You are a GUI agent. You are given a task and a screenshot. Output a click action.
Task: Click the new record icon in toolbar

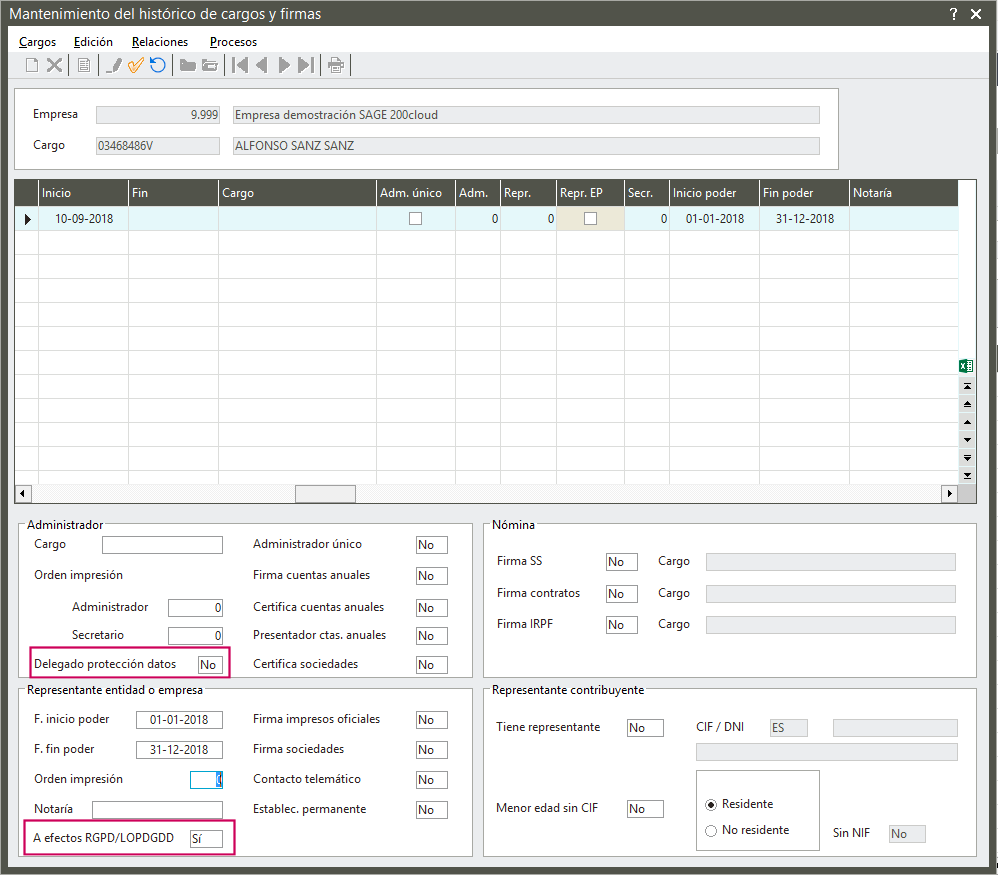[x=32, y=66]
